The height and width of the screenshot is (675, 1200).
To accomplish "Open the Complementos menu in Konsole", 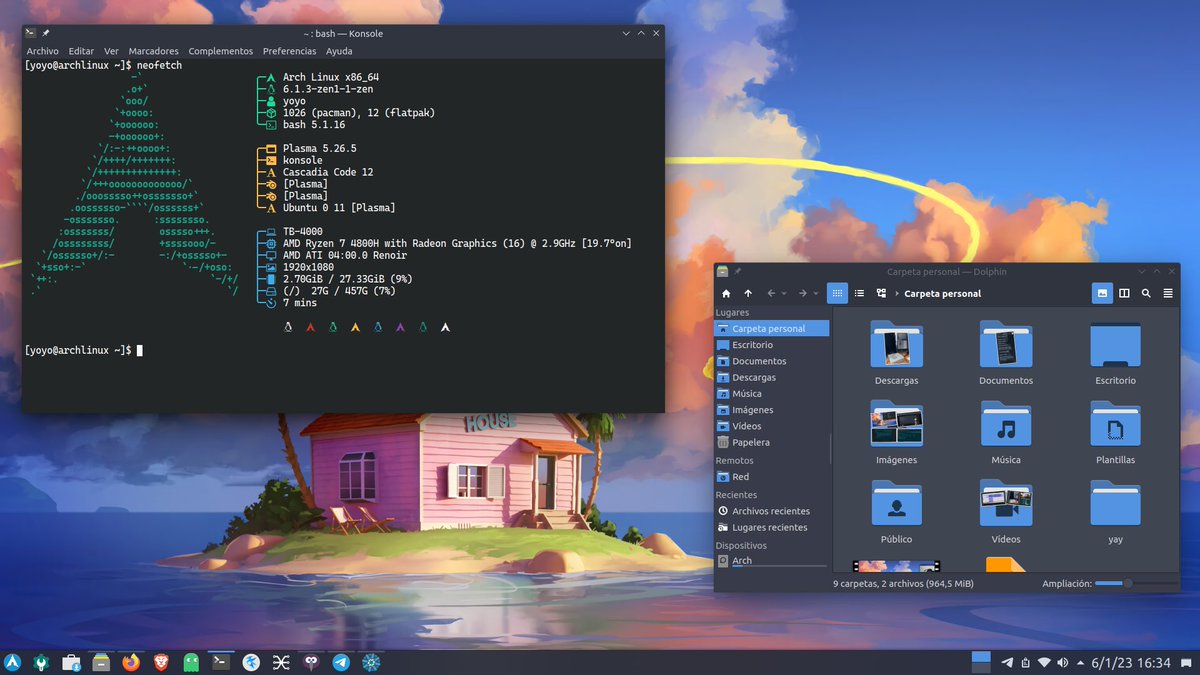I will [x=221, y=51].
